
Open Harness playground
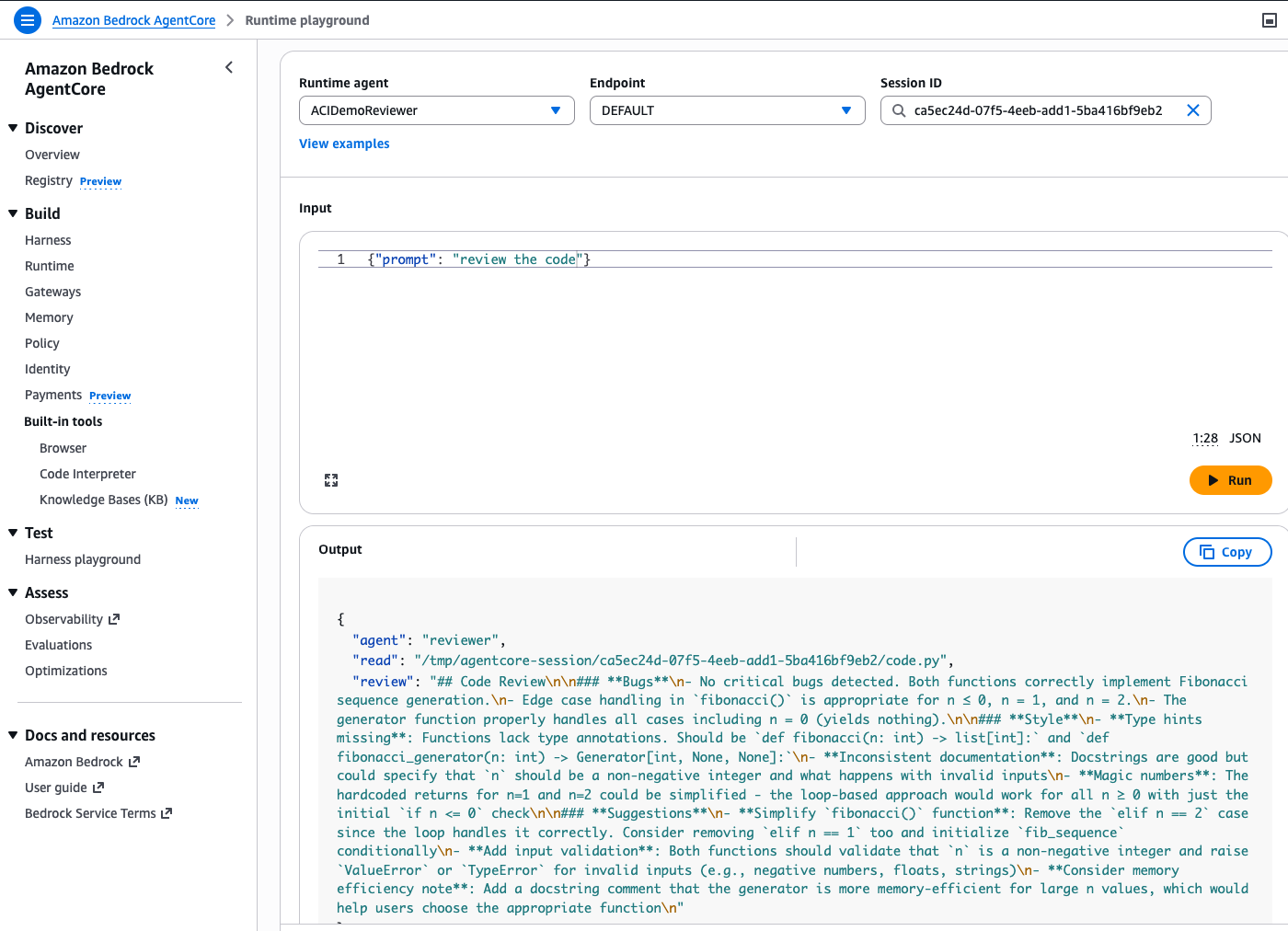[83, 559]
